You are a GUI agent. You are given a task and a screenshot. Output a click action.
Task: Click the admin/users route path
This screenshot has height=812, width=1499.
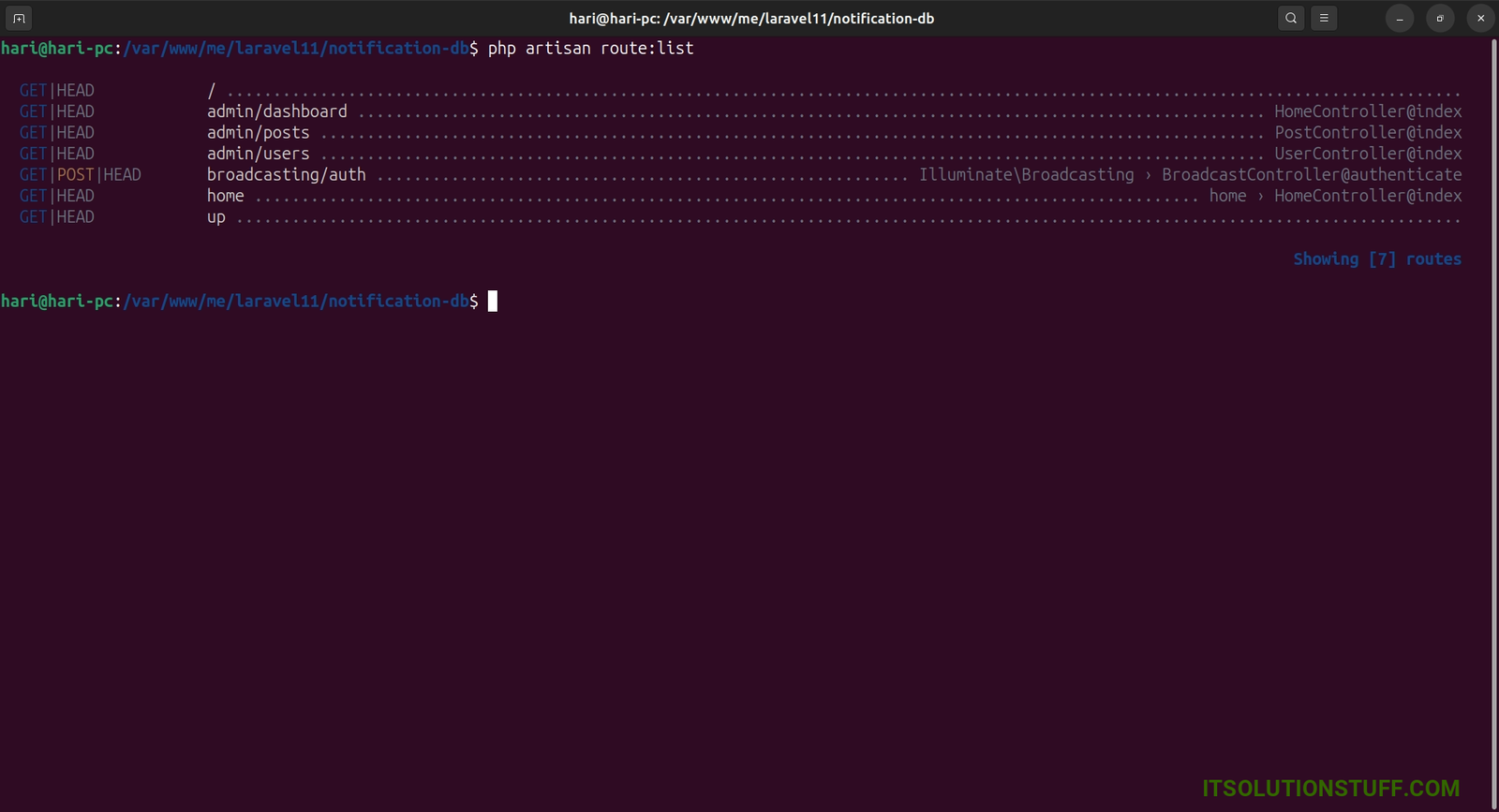tap(258, 154)
